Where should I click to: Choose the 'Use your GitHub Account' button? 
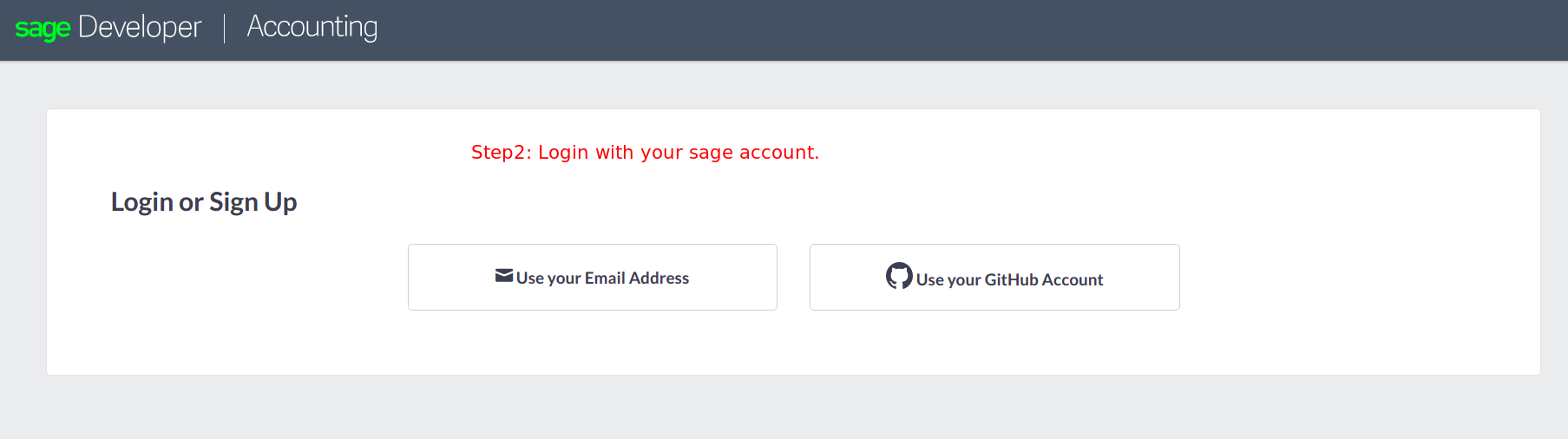pyautogui.click(x=994, y=277)
